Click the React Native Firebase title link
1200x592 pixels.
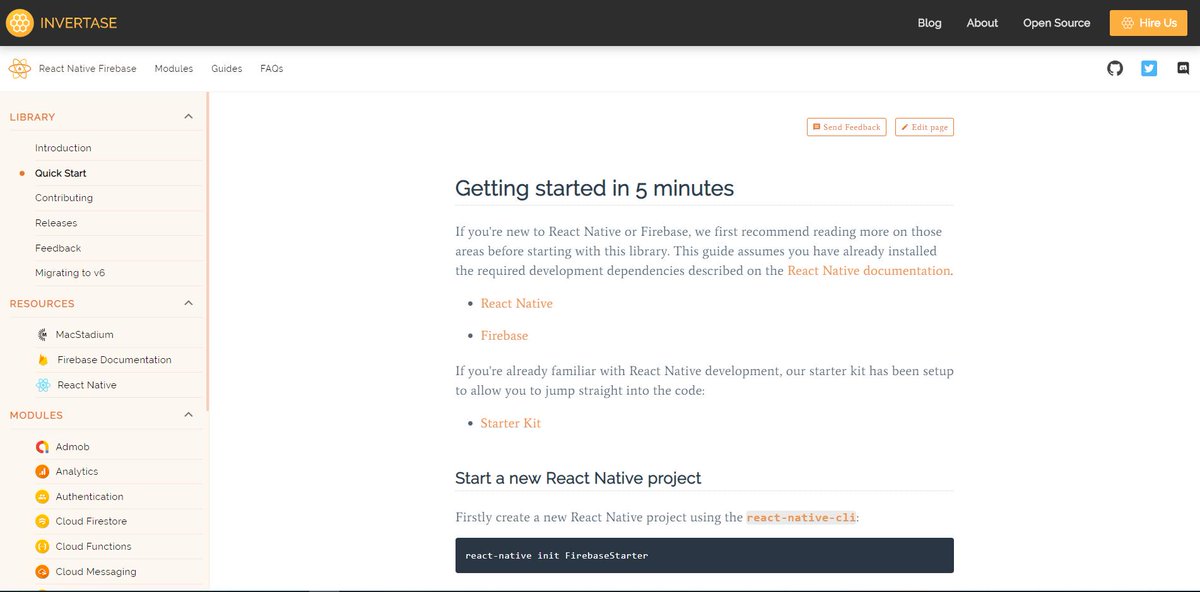(x=87, y=69)
